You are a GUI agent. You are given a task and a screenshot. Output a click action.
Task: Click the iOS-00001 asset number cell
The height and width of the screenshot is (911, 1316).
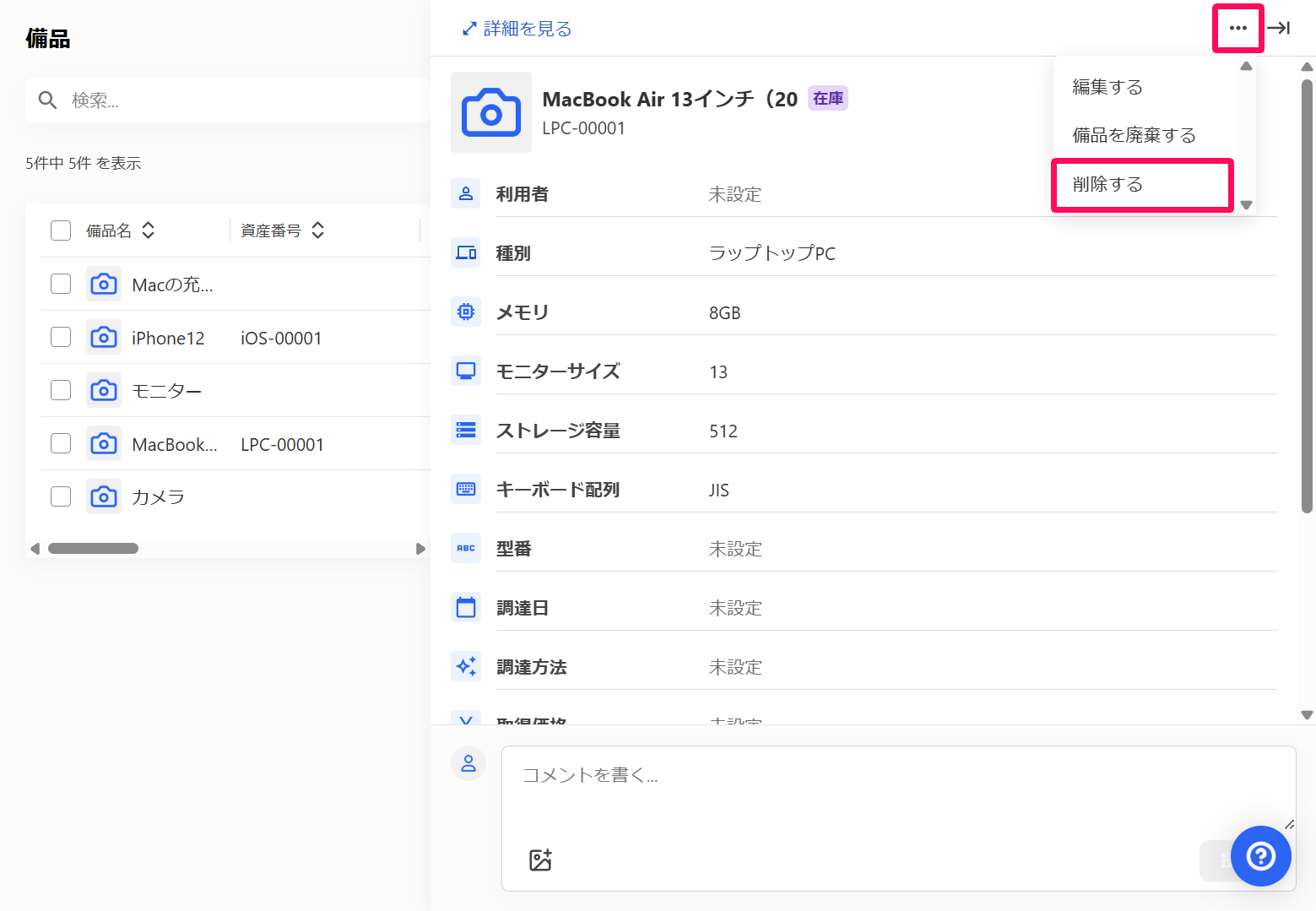281,338
